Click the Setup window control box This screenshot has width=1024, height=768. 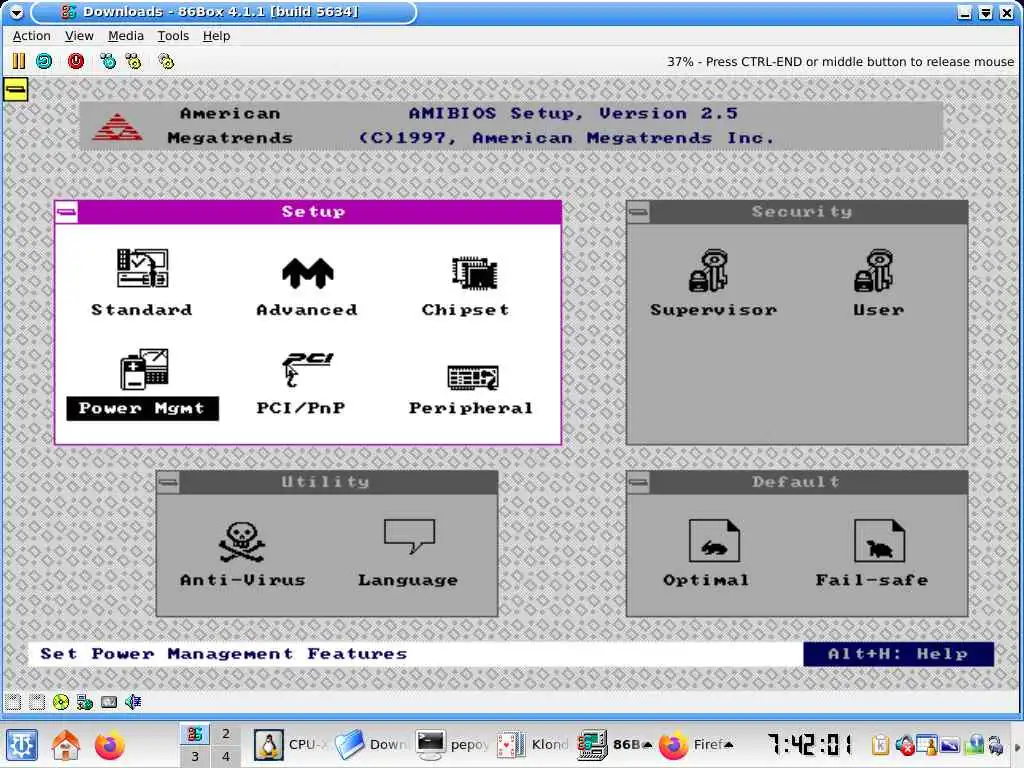click(x=67, y=212)
